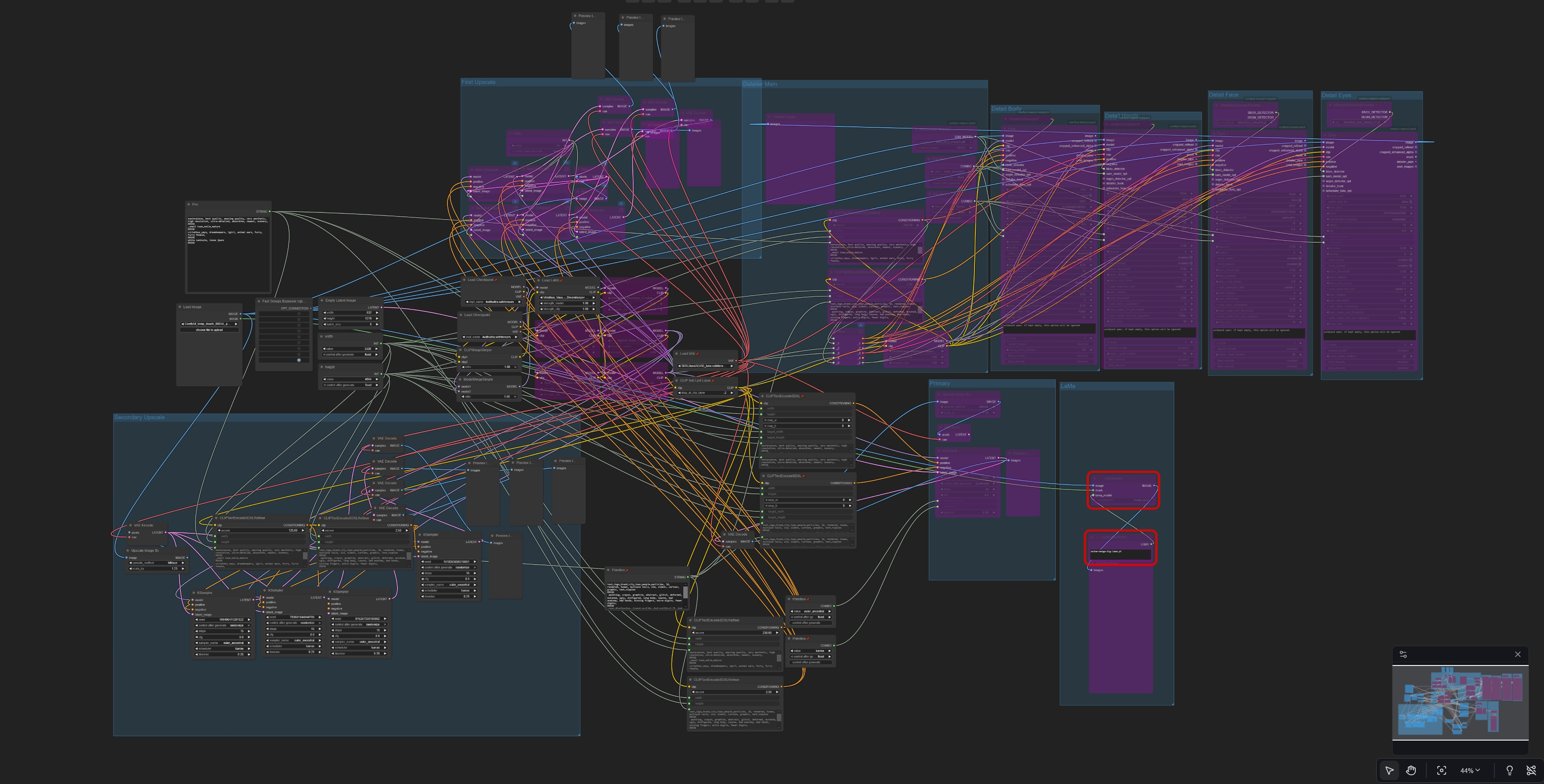Toggle link visibility icon in bottom toolbar
This screenshot has height=784, width=1544.
[1531, 770]
